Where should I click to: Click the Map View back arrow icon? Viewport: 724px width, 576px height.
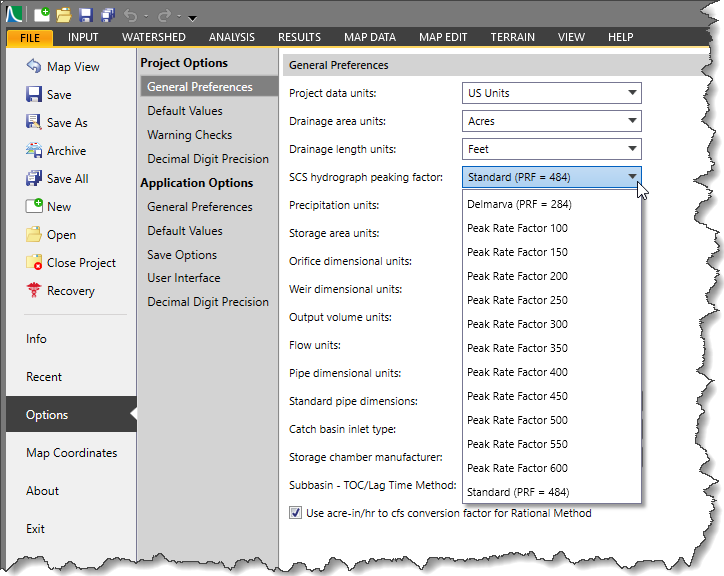33,67
